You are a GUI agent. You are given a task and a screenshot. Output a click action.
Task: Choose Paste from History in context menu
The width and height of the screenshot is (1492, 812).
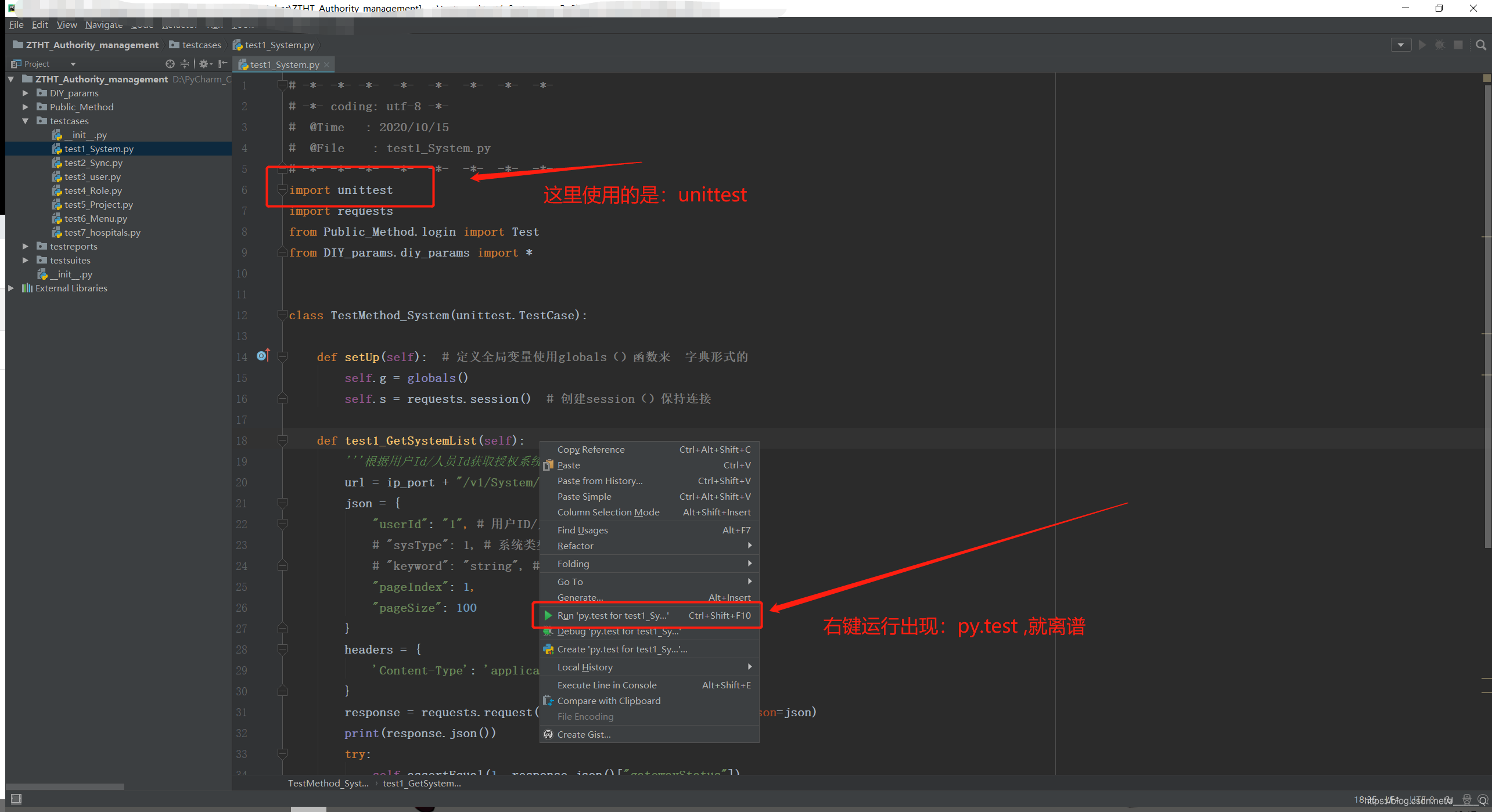tap(649, 481)
